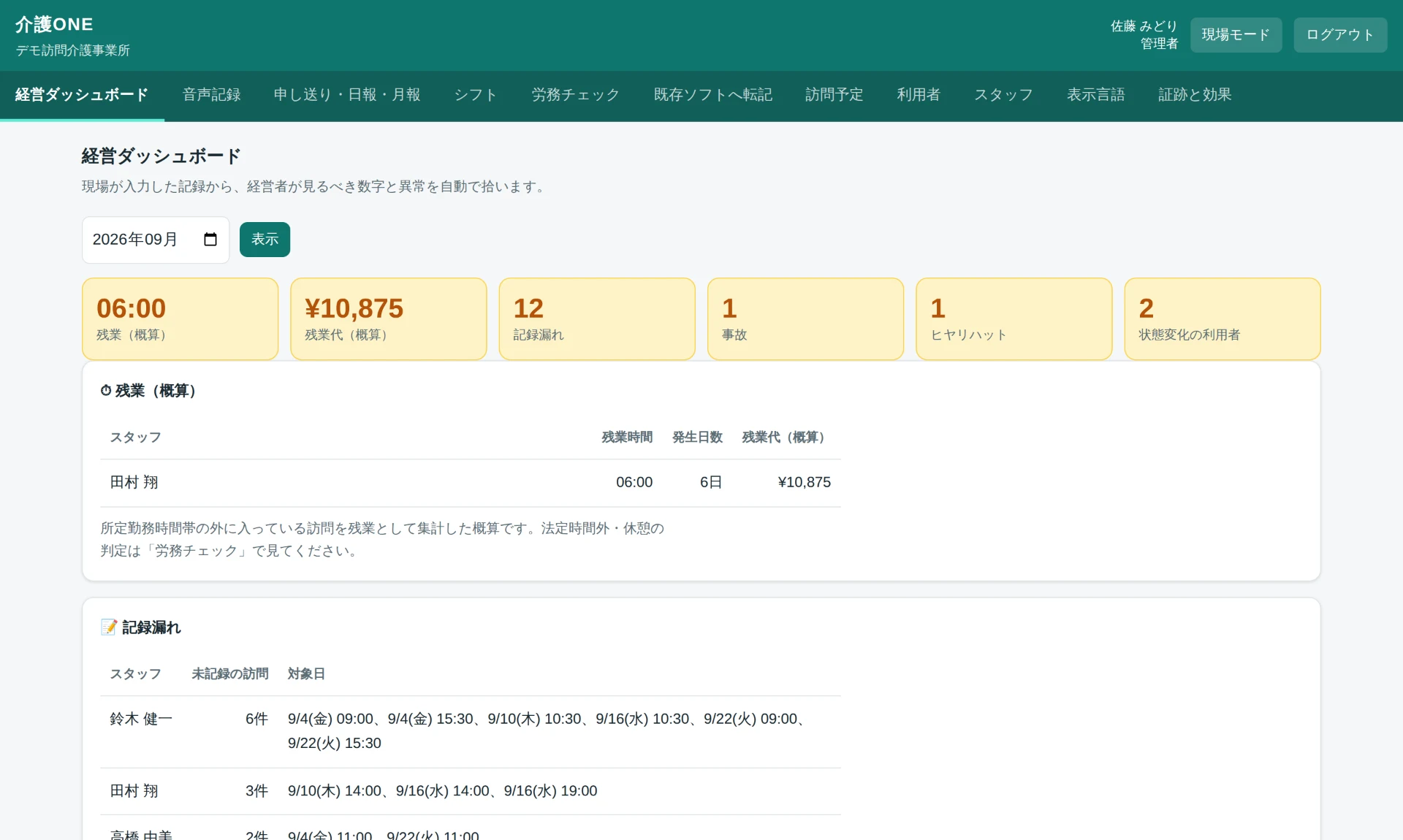Open the 表示言語 tab
The width and height of the screenshot is (1403, 840).
[1095, 95]
